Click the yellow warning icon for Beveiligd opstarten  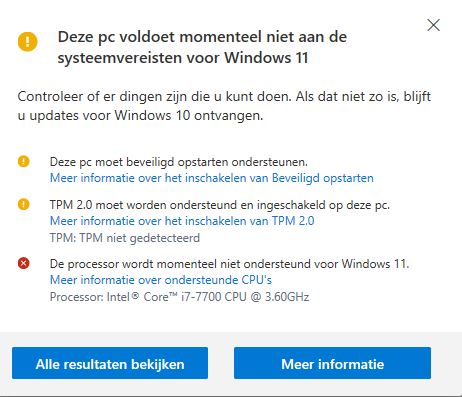[24, 161]
